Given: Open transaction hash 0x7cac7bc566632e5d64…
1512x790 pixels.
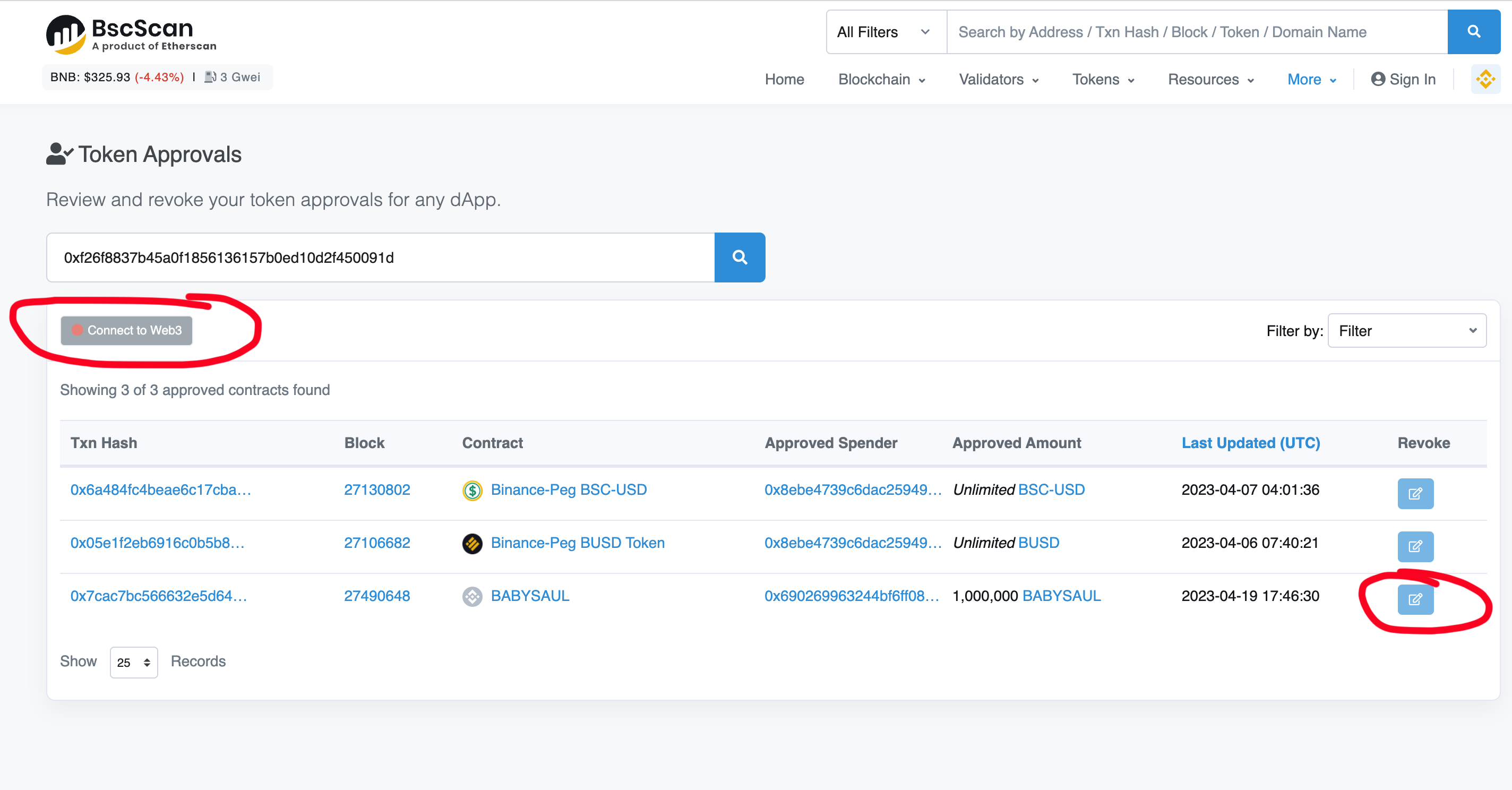Looking at the screenshot, I should click(159, 596).
